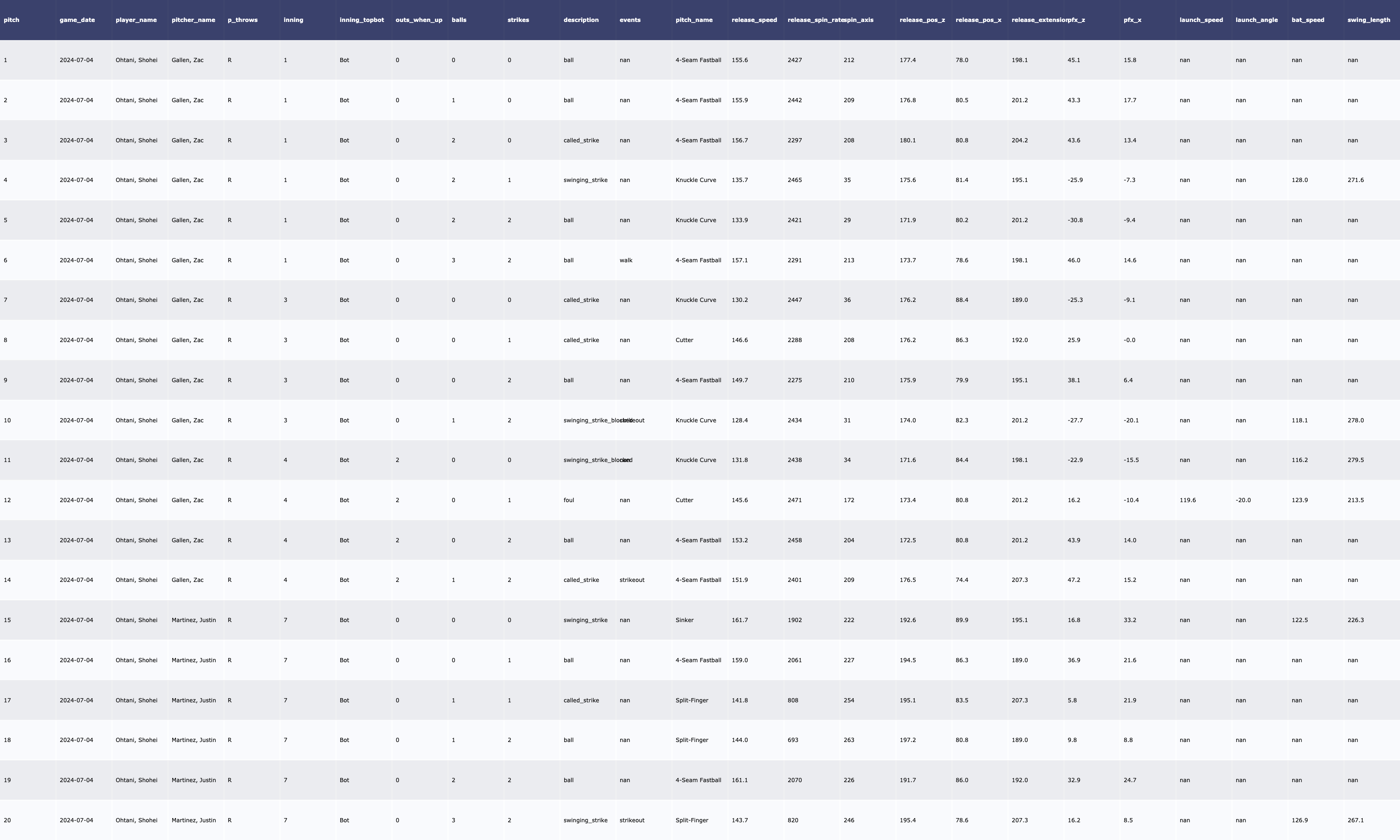Click the spin_axis column header
The image size is (1400, 840).
point(859,20)
